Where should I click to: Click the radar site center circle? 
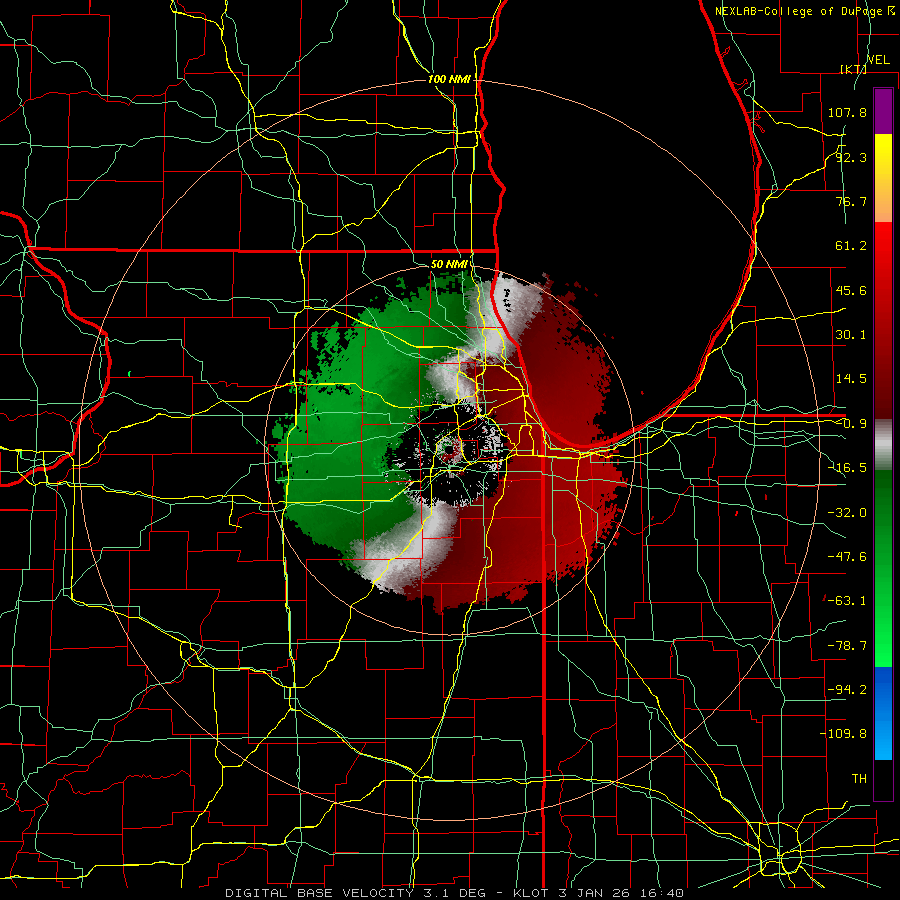pyautogui.click(x=448, y=449)
